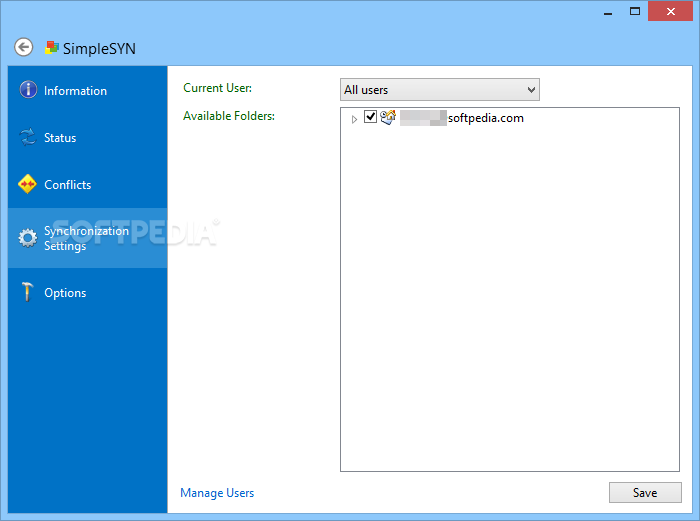This screenshot has height=521, width=700.
Task: Click the back arrow button
Action: (x=24, y=47)
